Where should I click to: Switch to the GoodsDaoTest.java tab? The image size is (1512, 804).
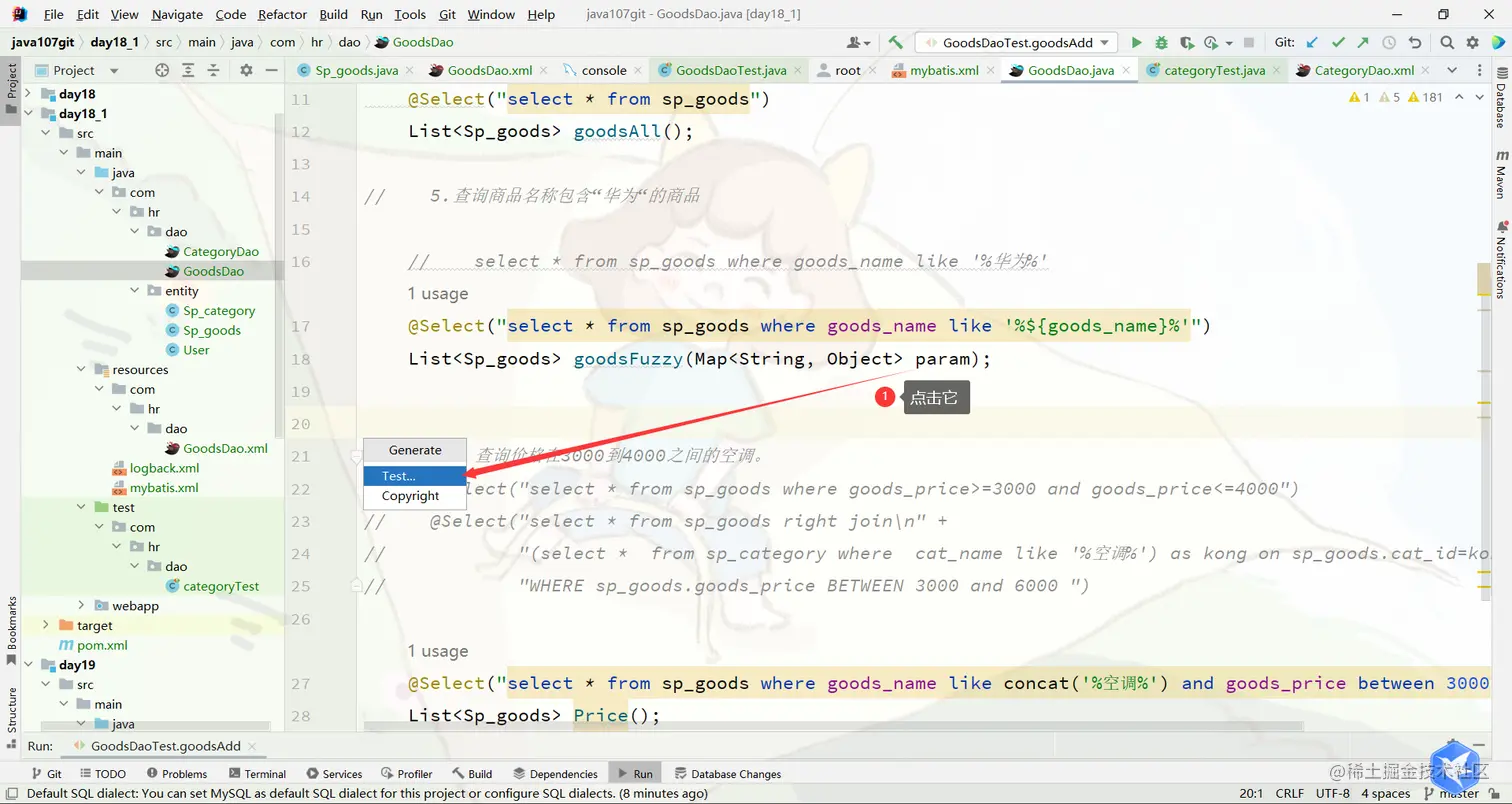(730, 70)
